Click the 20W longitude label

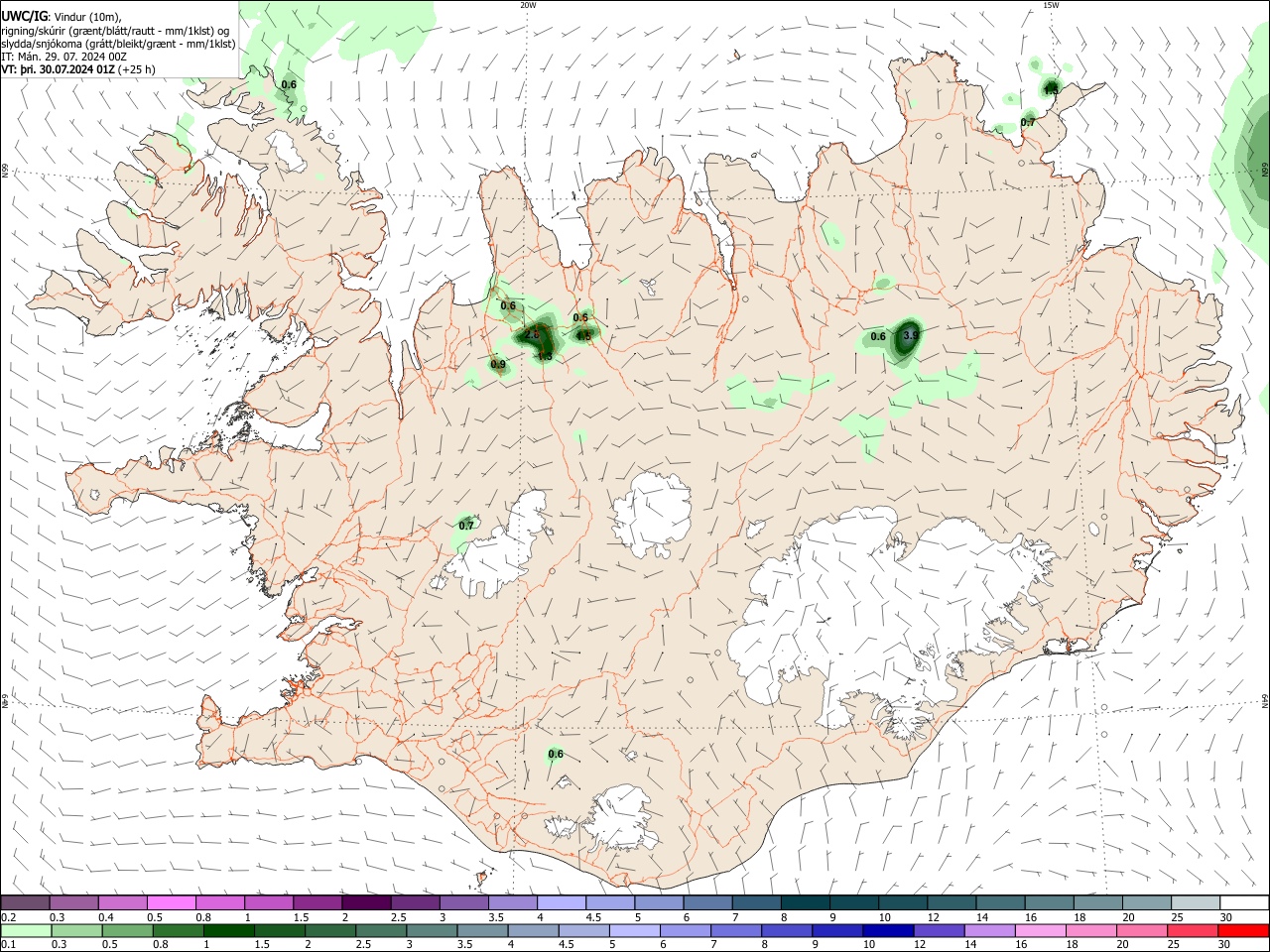528,5
